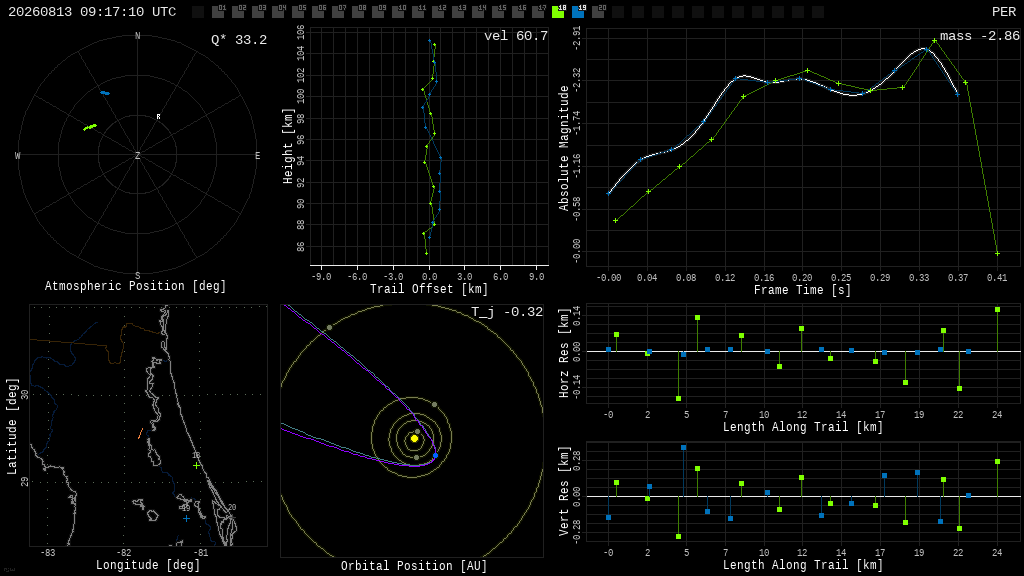Click the station 01 box in top bar
Screen dimensions: 1024x576
tap(218, 12)
